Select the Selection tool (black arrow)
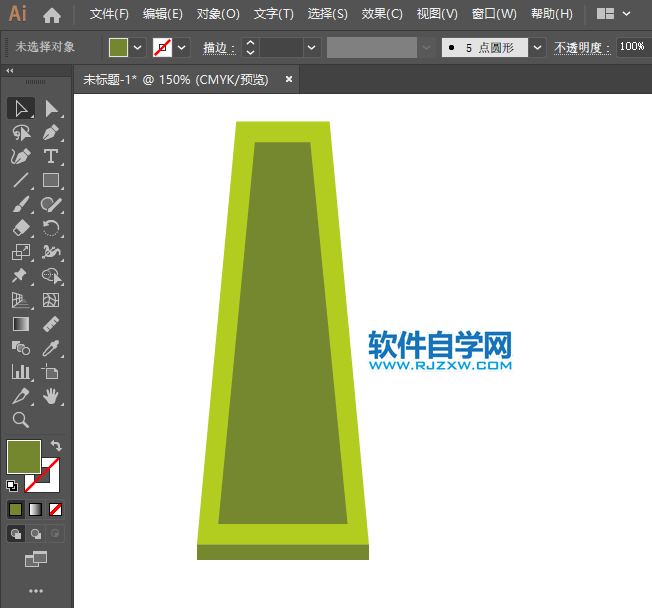The width and height of the screenshot is (652, 608). pyautogui.click(x=21, y=109)
